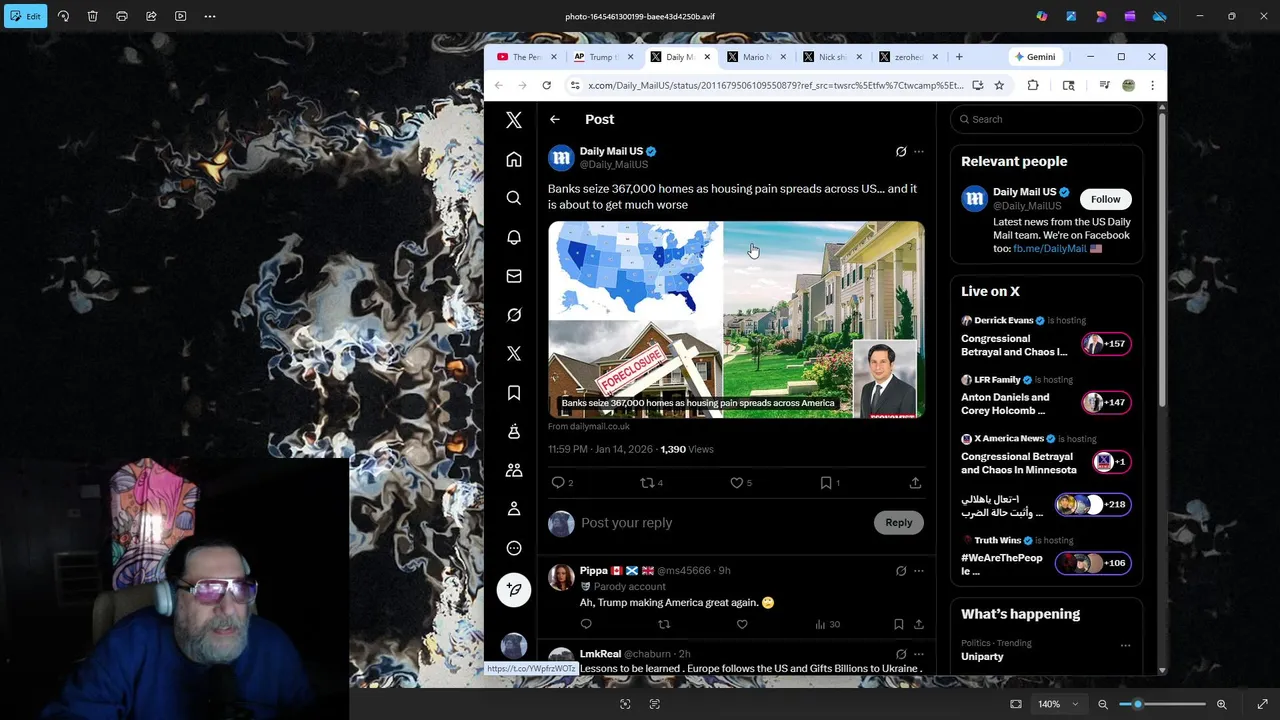Open more options on Daily Mail post
1280x720 pixels.
919,152
